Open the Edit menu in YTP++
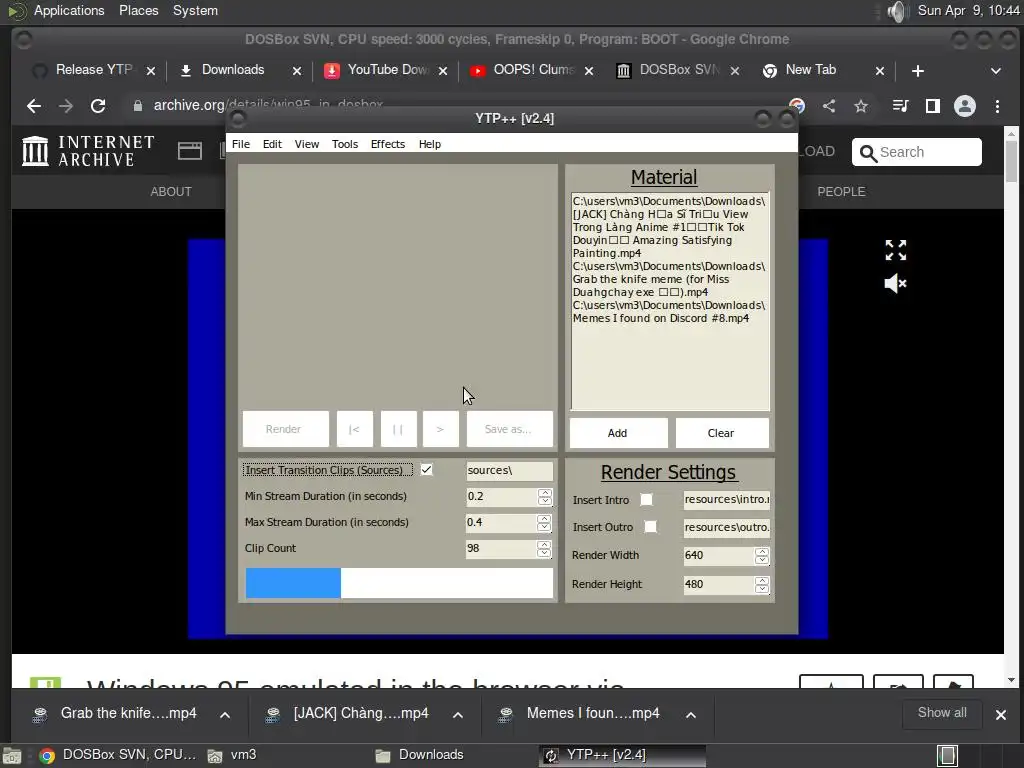 point(272,144)
